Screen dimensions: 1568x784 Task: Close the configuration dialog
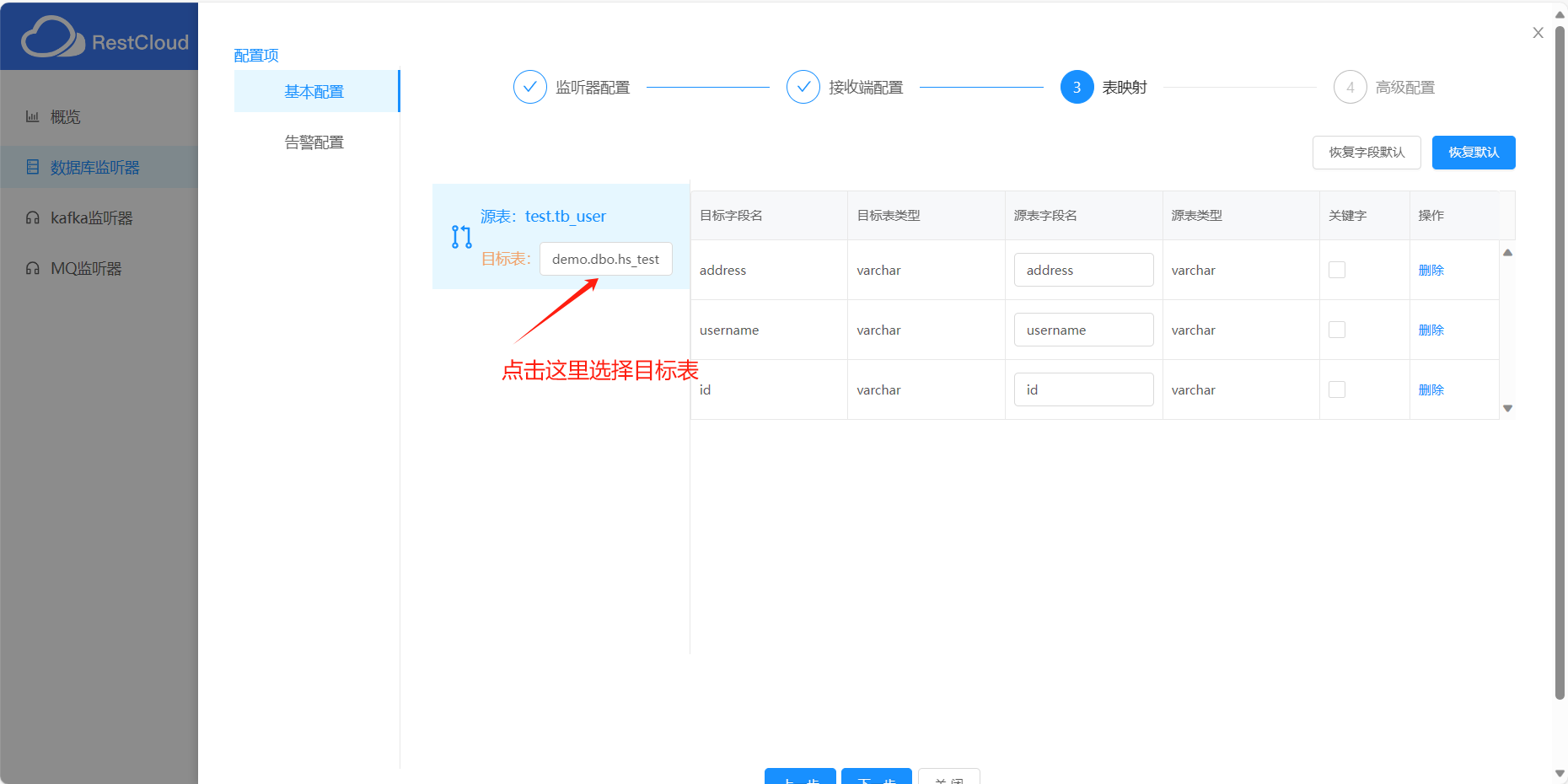1538,33
